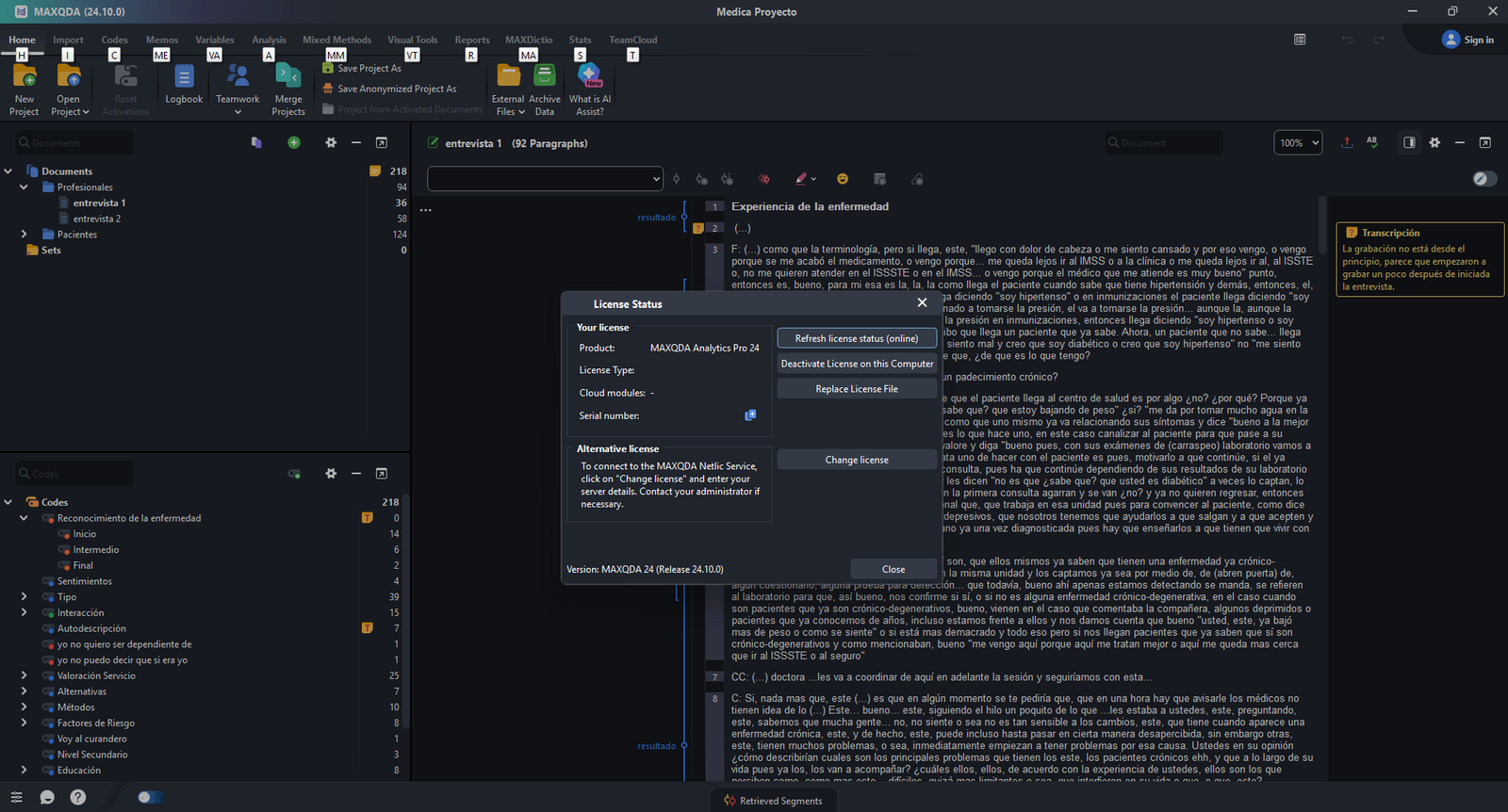
Task: Select the Factores de Riesgo code
Action: [96, 723]
